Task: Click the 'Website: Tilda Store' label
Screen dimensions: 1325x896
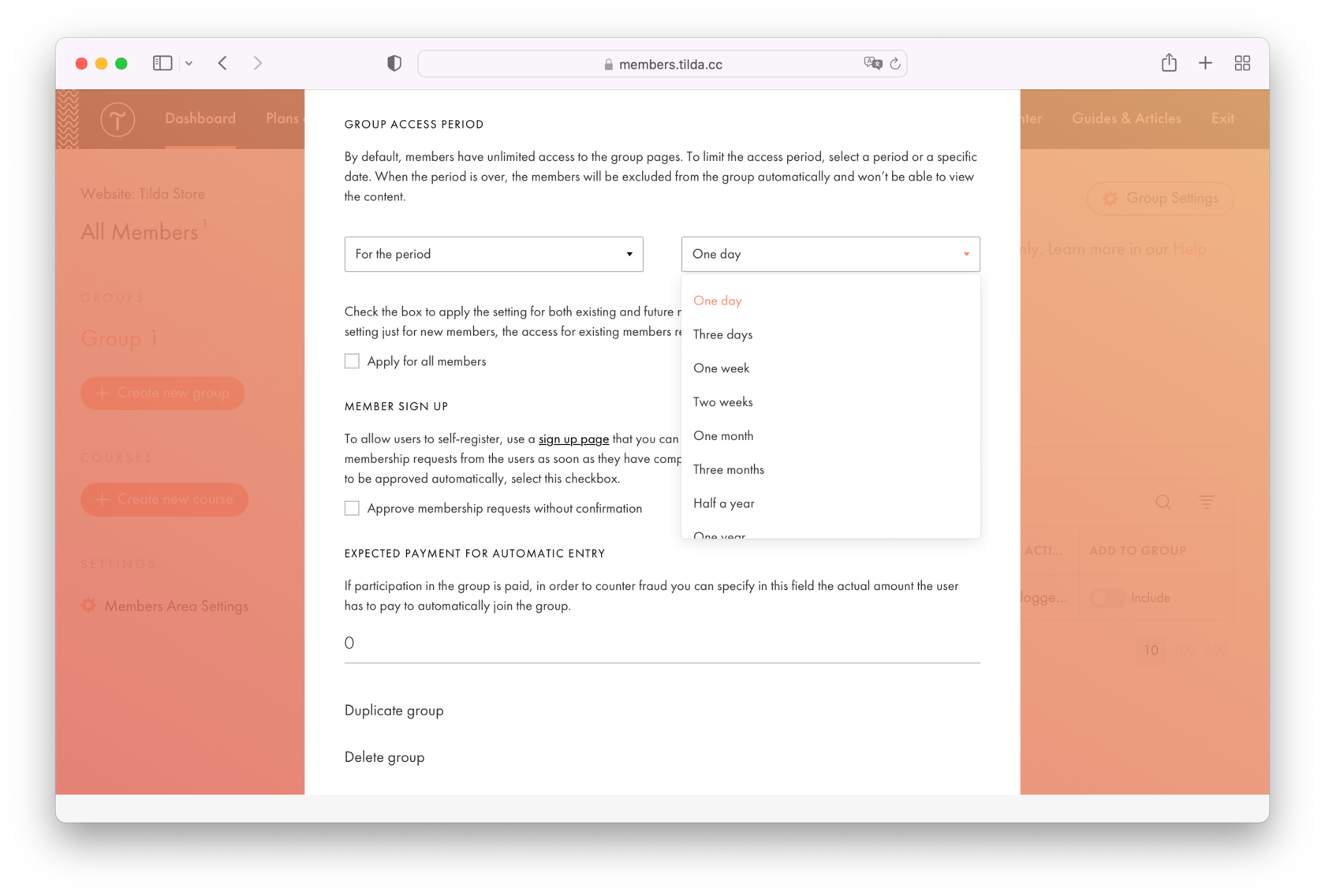Action: tap(143, 194)
